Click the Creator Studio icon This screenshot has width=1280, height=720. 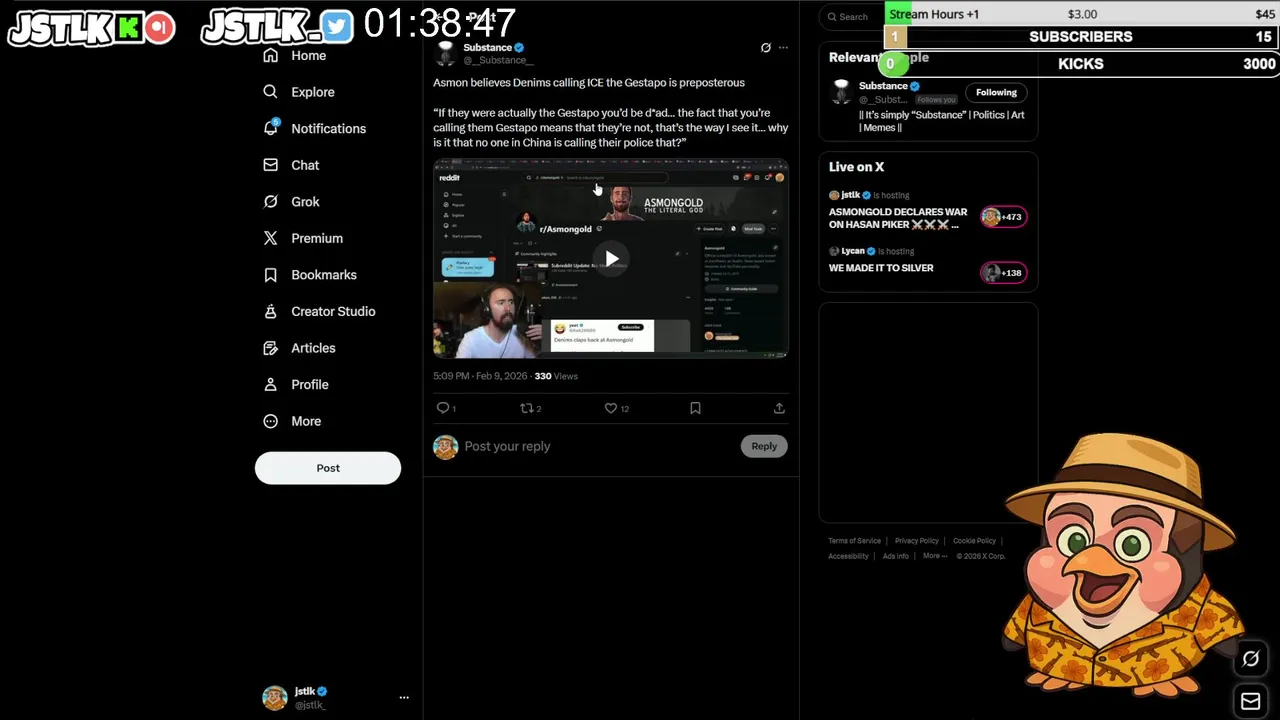[x=270, y=311]
